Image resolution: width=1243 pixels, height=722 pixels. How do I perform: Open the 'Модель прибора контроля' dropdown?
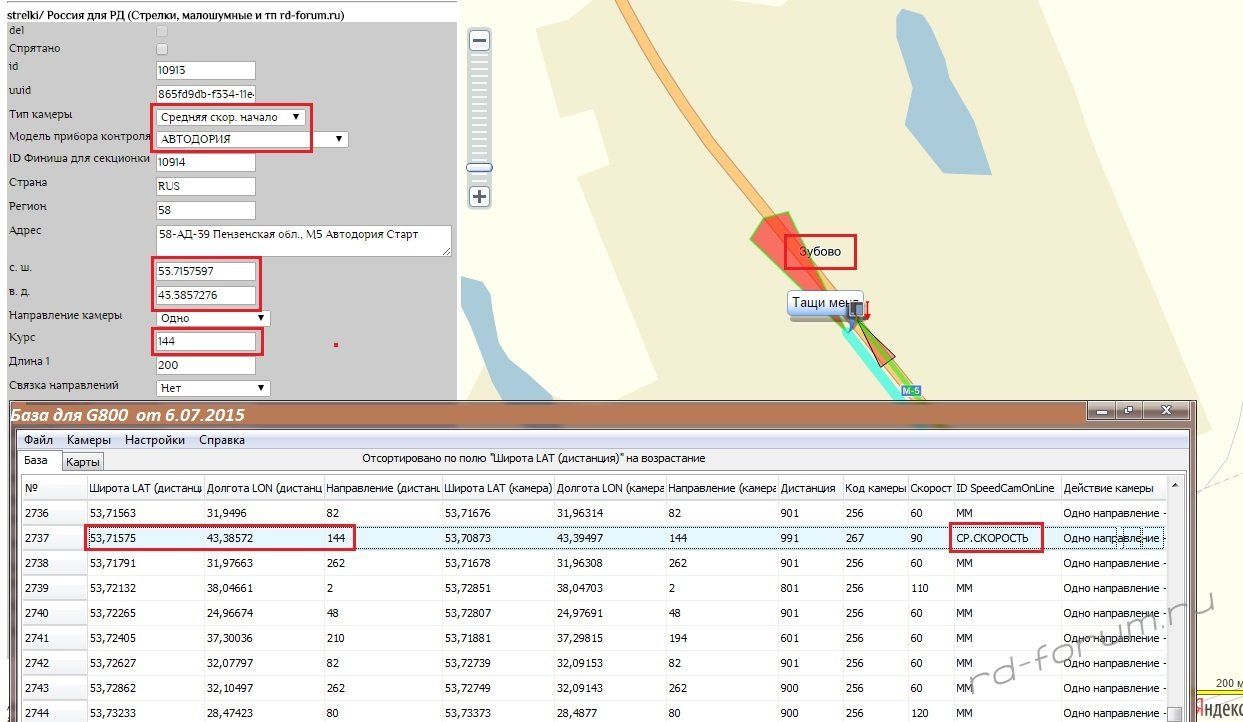(252, 140)
